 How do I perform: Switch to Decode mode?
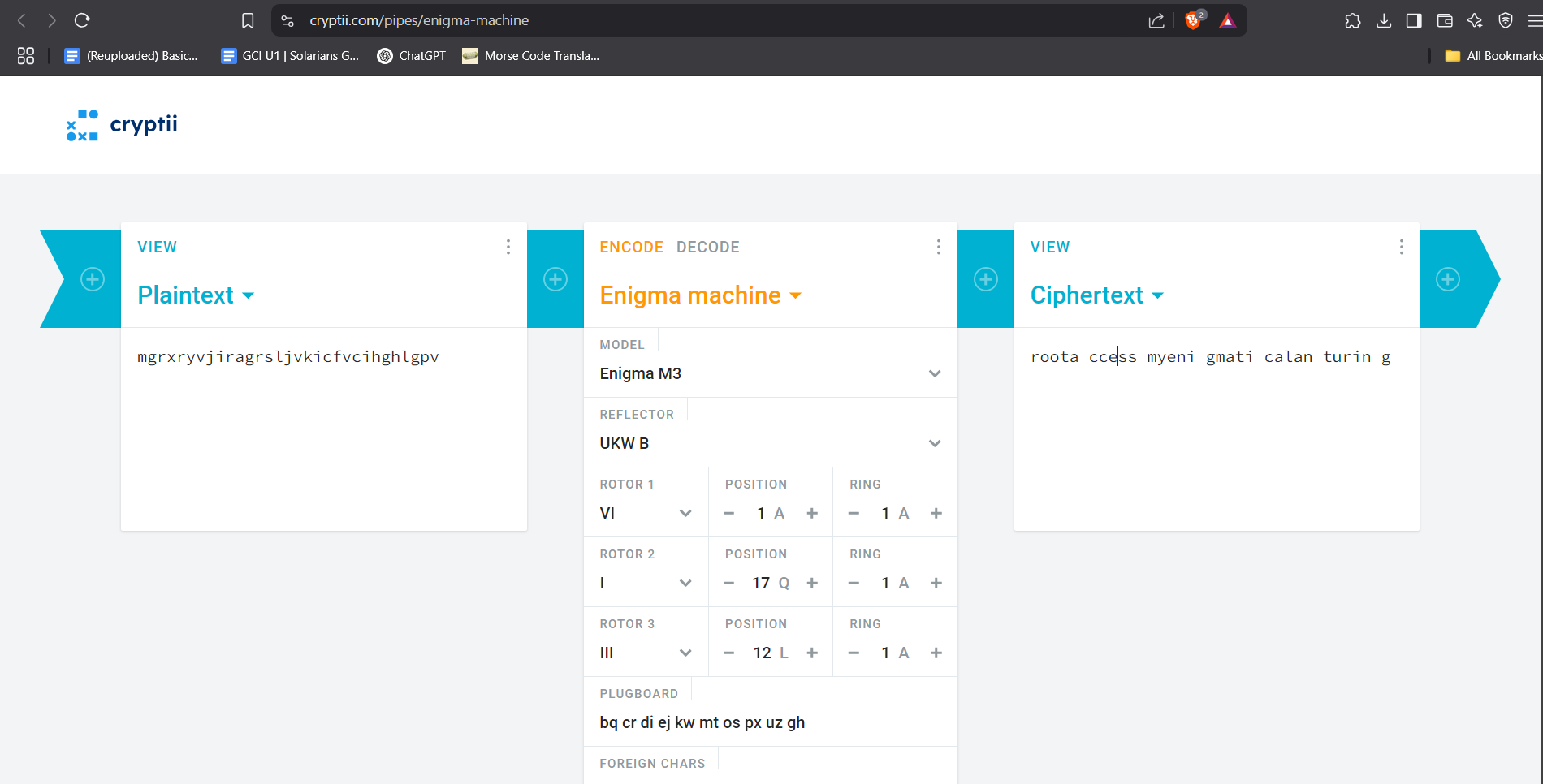[x=708, y=247]
